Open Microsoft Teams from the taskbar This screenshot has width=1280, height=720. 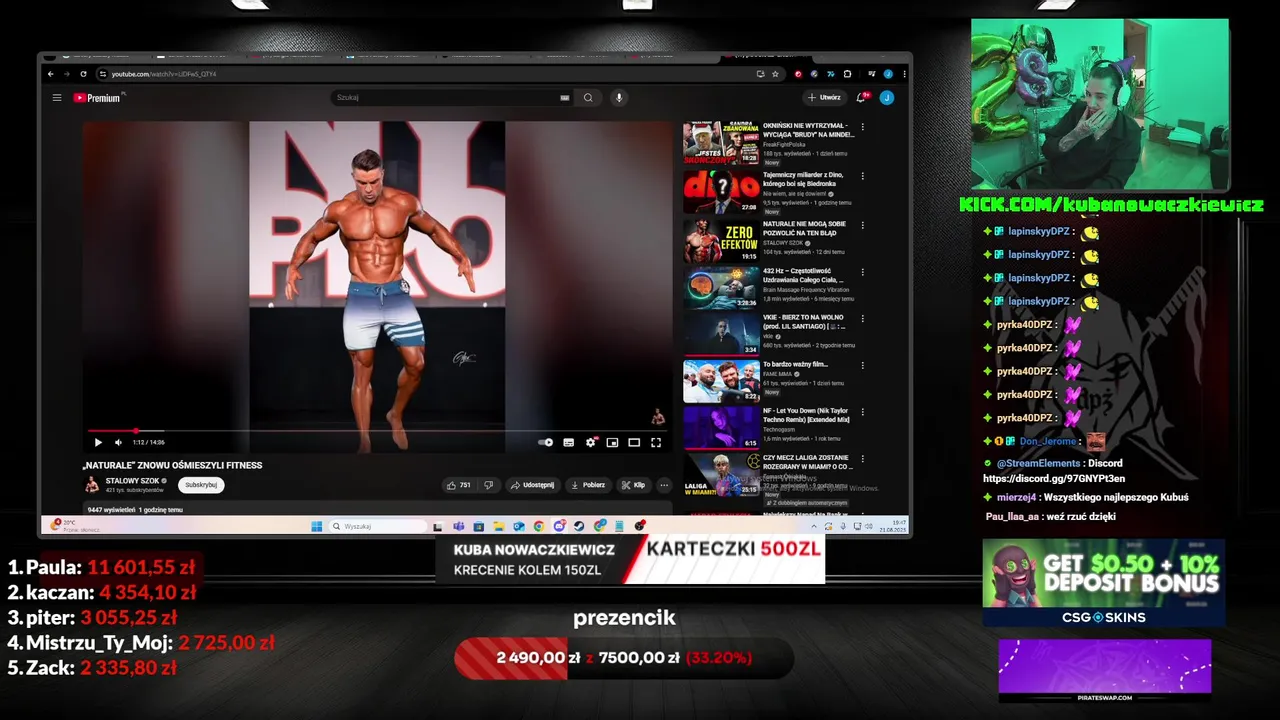(x=458, y=526)
